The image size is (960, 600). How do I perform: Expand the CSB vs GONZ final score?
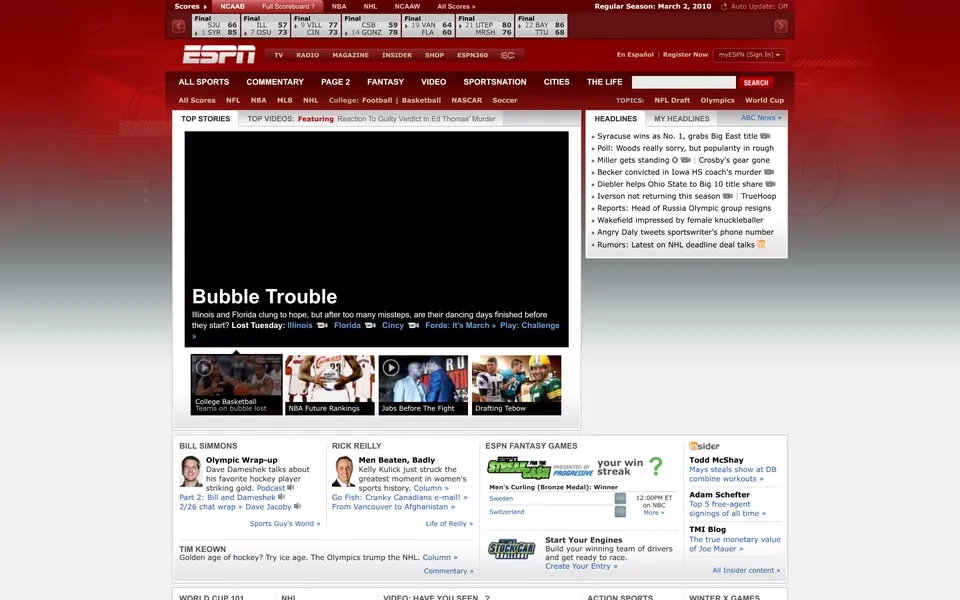pos(371,26)
